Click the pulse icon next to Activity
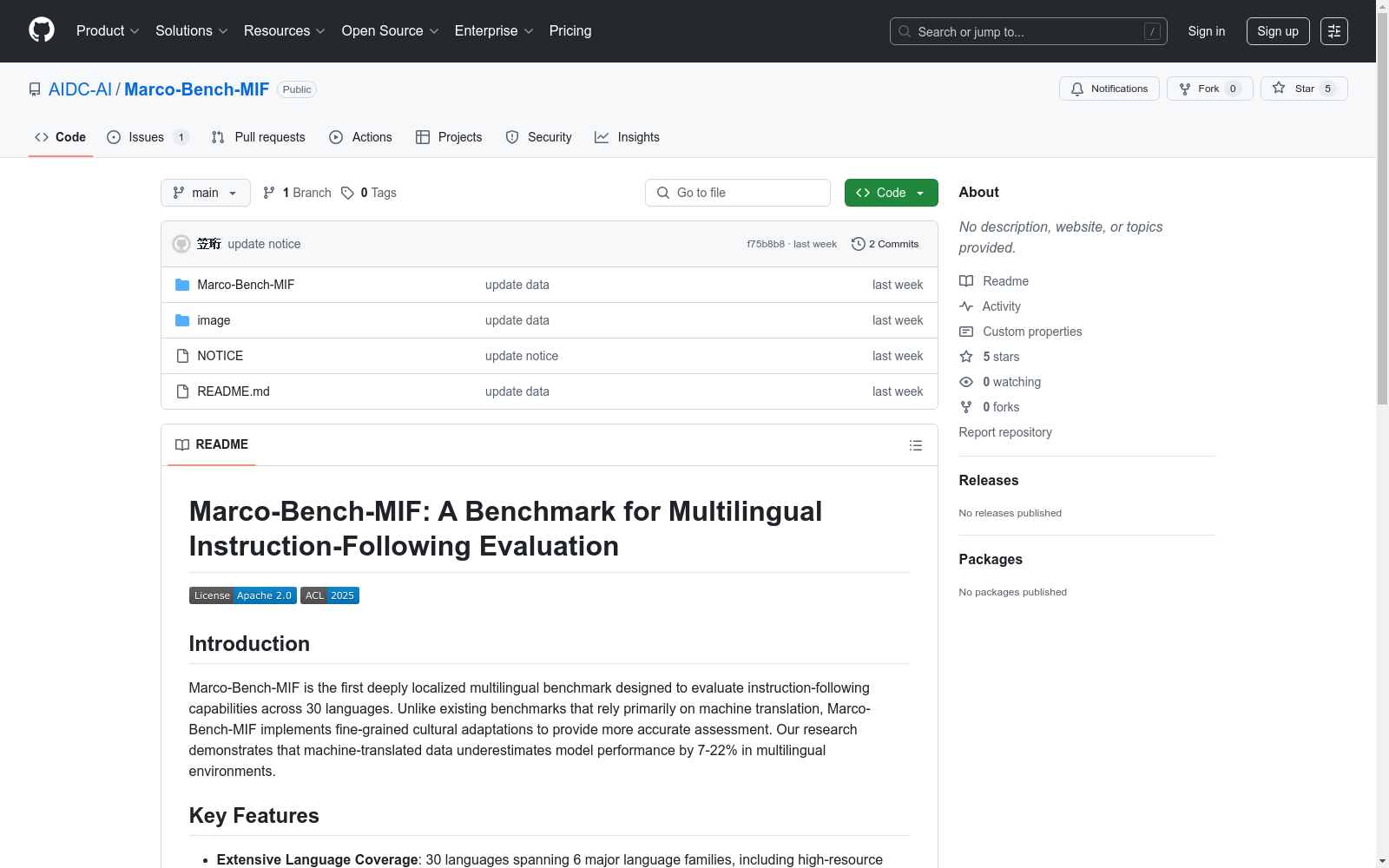The height and width of the screenshot is (868, 1389). (966, 306)
